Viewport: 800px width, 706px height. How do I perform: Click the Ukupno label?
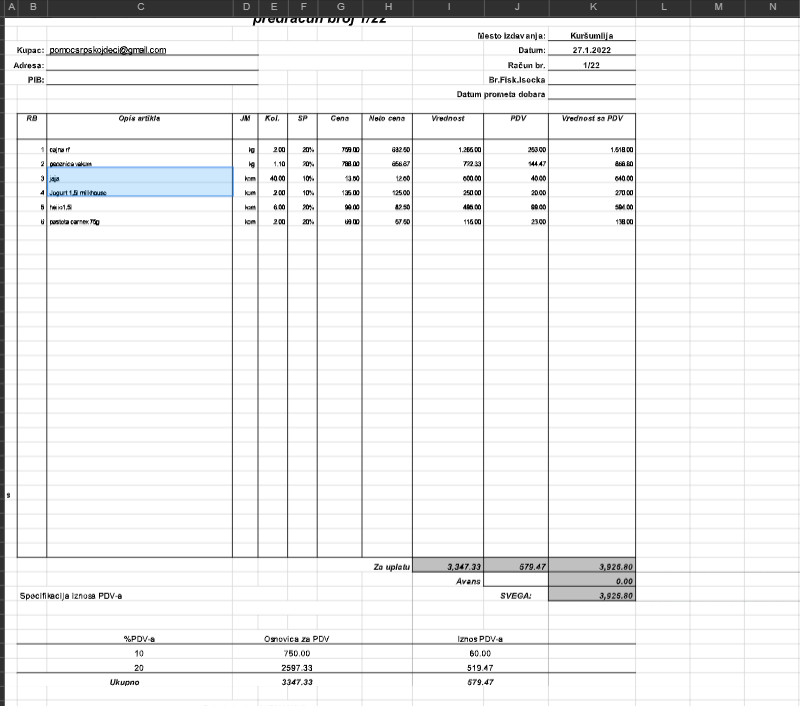click(x=124, y=682)
